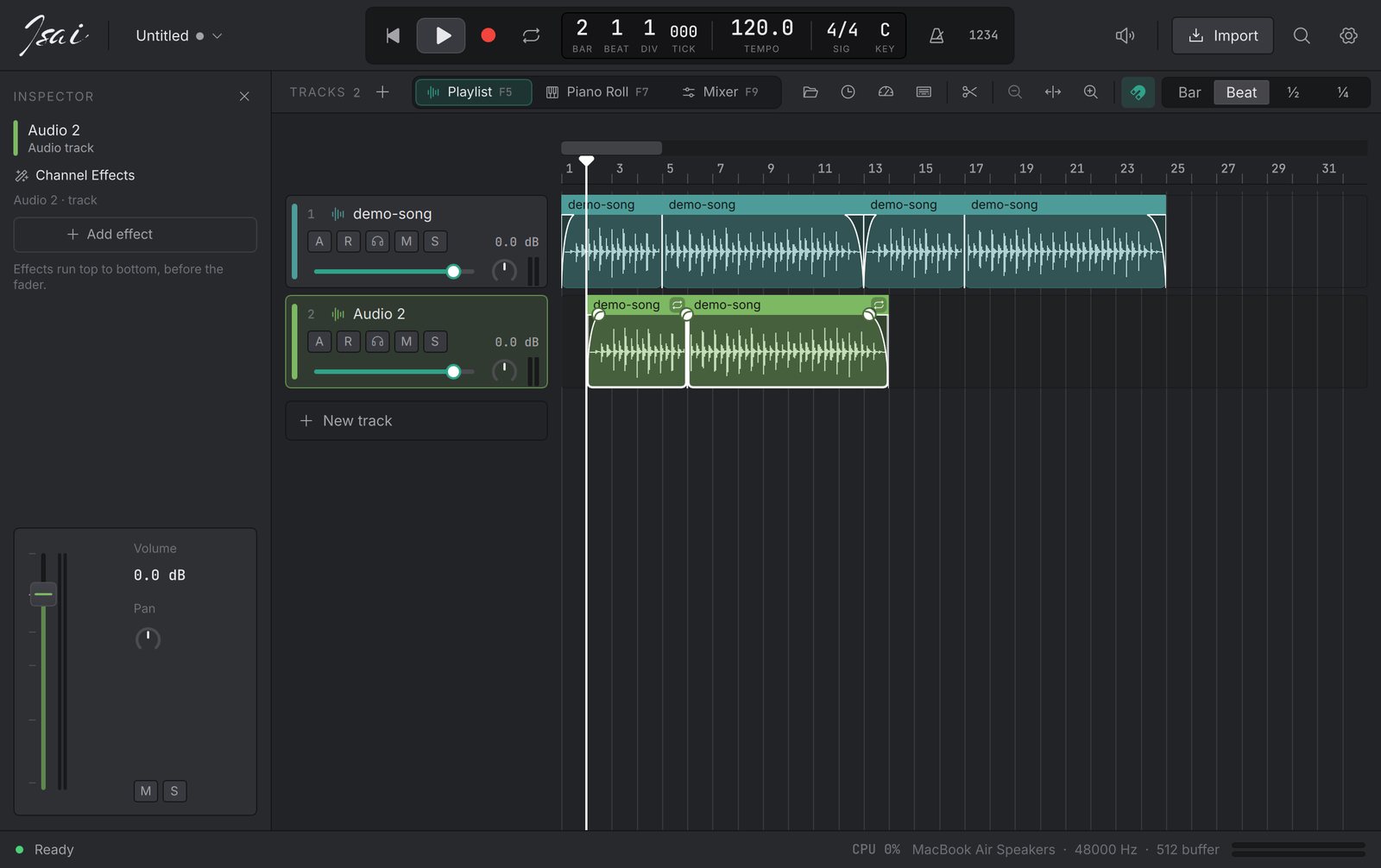Toggle the metronome icon
The width and height of the screenshot is (1381, 868).
pyautogui.click(x=936, y=35)
